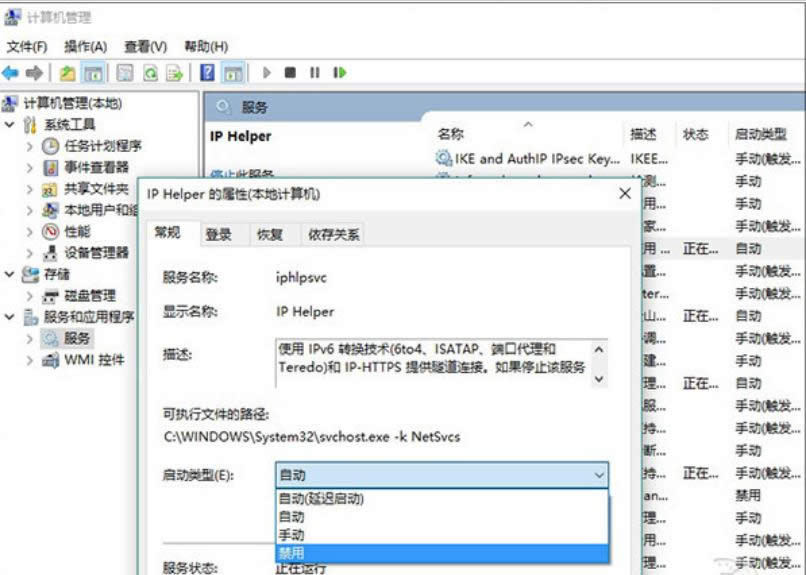This screenshot has height=575, width=806.
Task: Expand the WMI 控件 node chevron
Action: coord(30,360)
